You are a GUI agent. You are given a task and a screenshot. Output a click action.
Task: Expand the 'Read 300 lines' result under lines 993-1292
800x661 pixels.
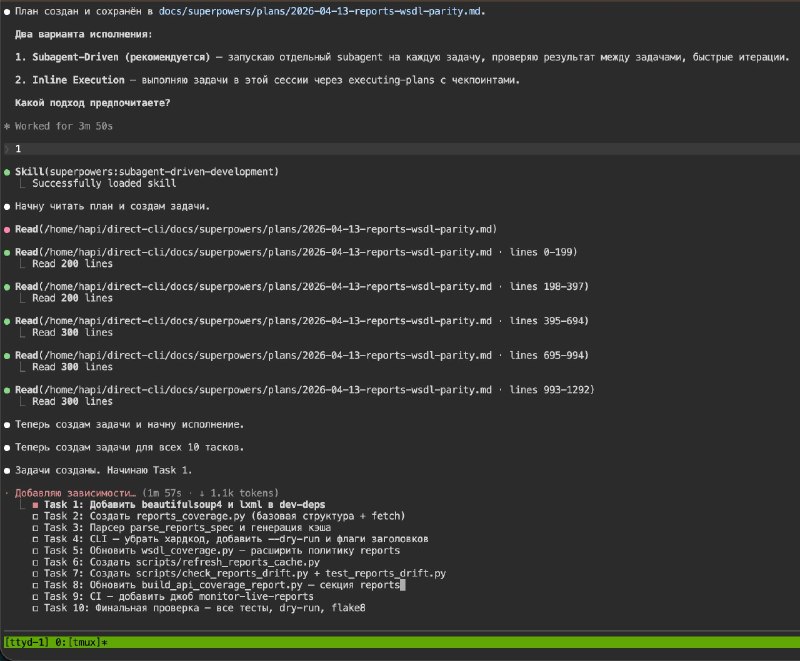pos(72,401)
